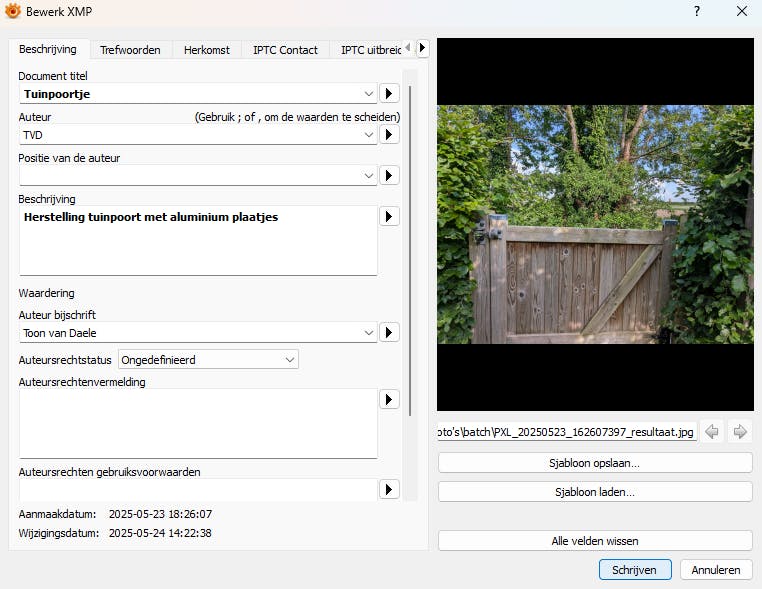Go to next image with right arrow
Viewport: 762px width, 589px height.
[x=740, y=432]
